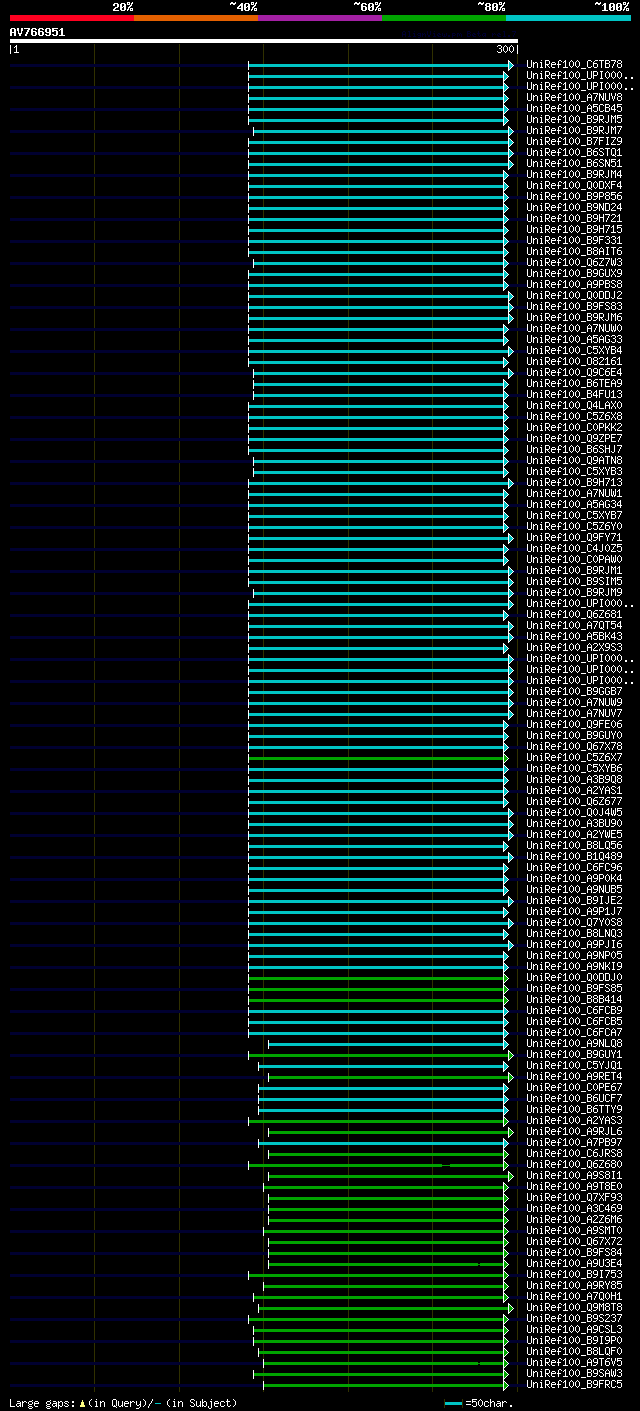The image size is (640, 1411).
Task: Select label UniRef100_Q6Z681
Action: coord(574,615)
